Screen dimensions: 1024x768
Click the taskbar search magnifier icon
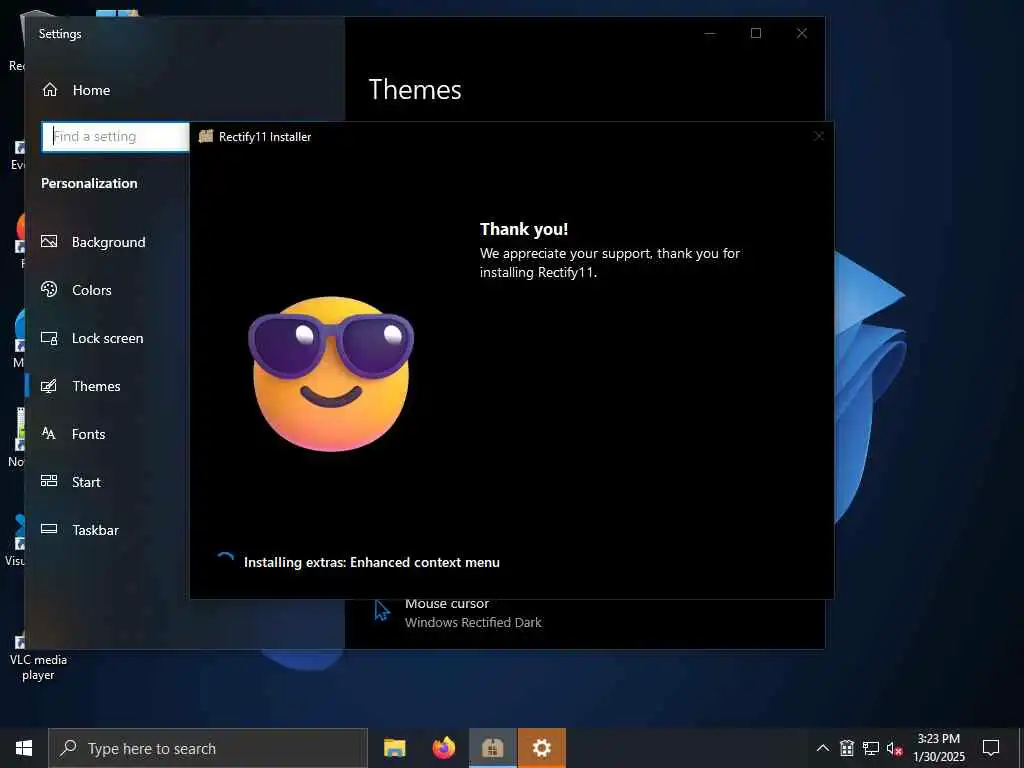coord(68,748)
